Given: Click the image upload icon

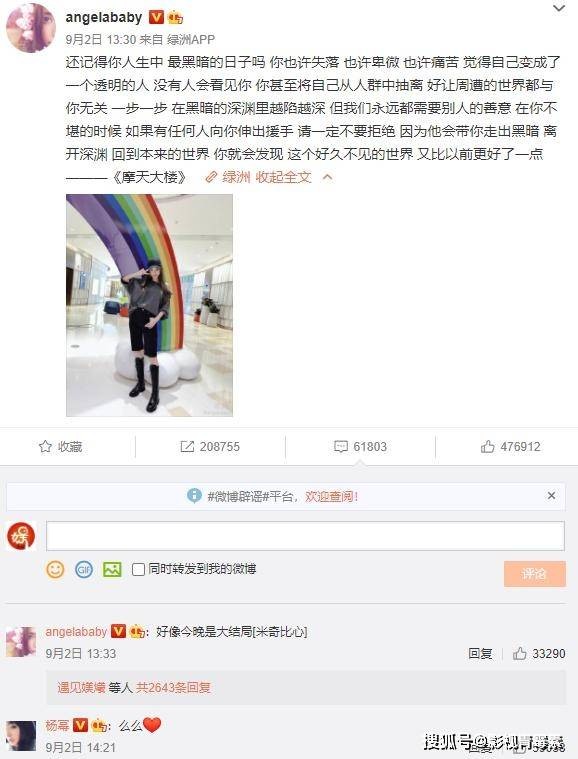Looking at the screenshot, I should pyautogui.click(x=112, y=569).
